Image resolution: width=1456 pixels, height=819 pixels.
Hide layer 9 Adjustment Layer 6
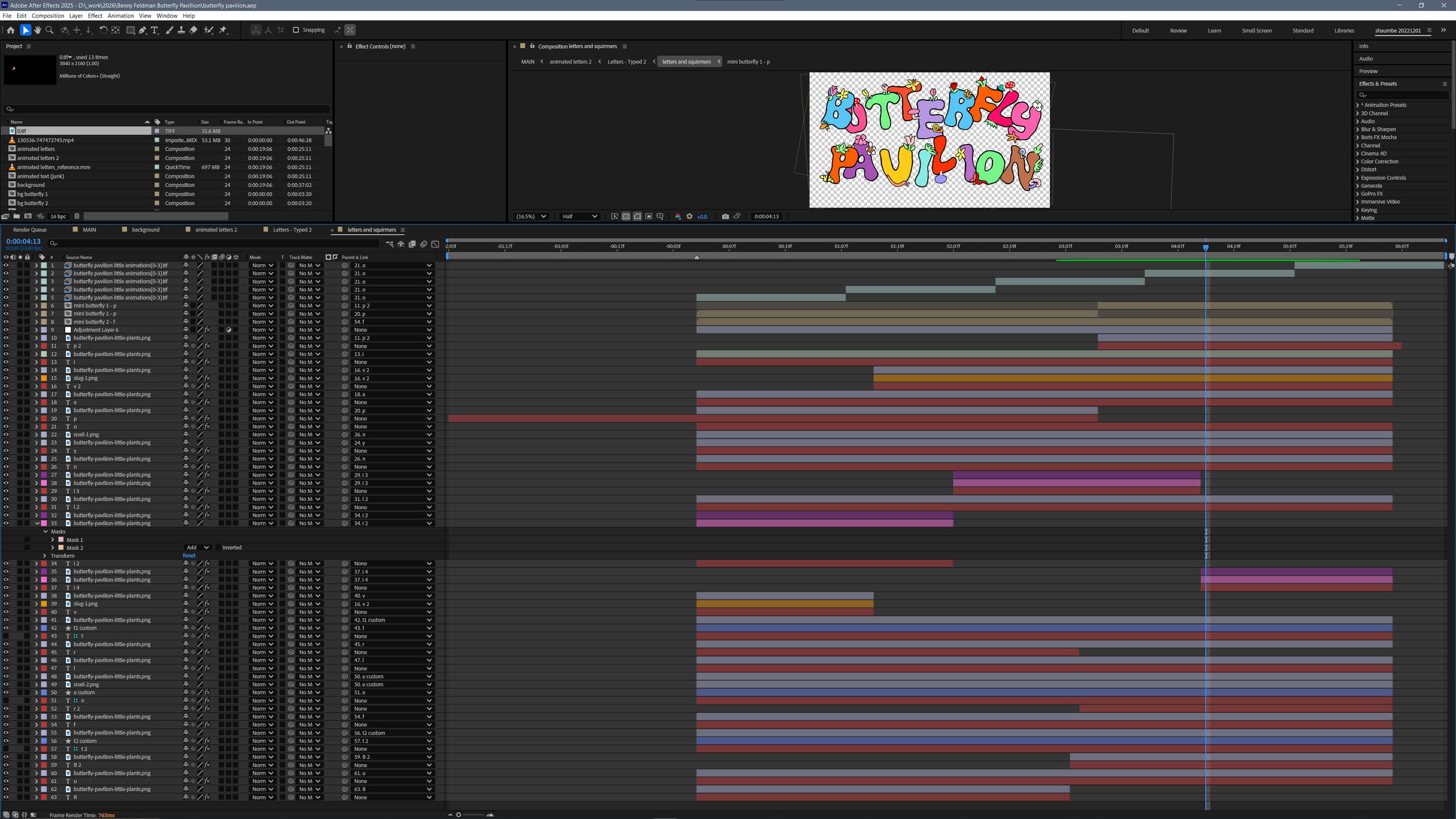6,330
